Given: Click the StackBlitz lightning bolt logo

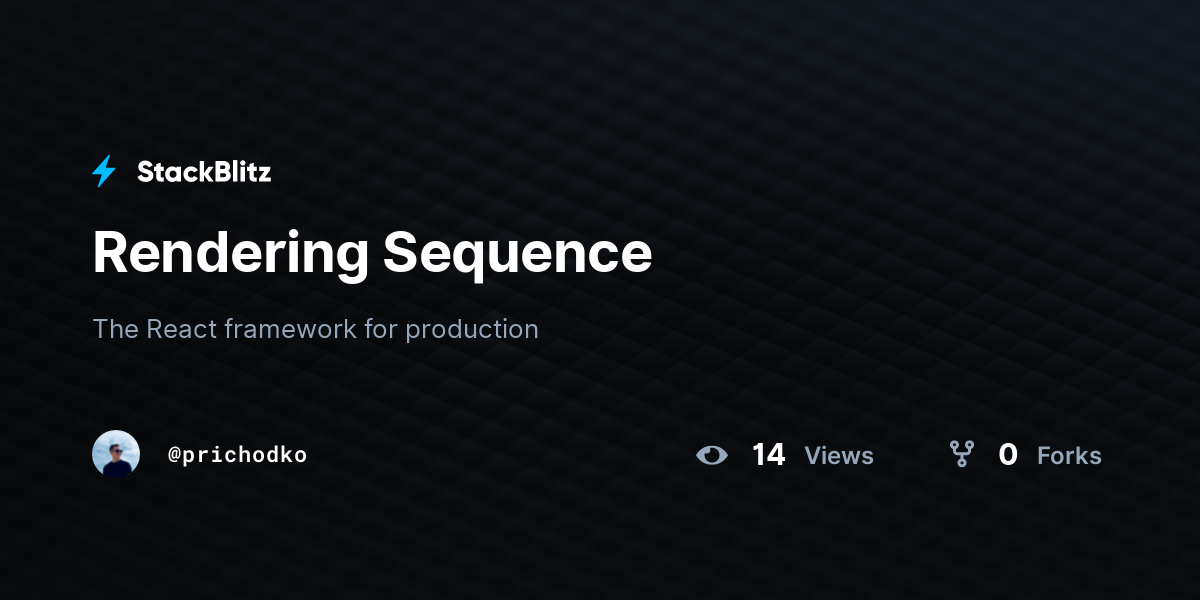Looking at the screenshot, I should point(104,172).
